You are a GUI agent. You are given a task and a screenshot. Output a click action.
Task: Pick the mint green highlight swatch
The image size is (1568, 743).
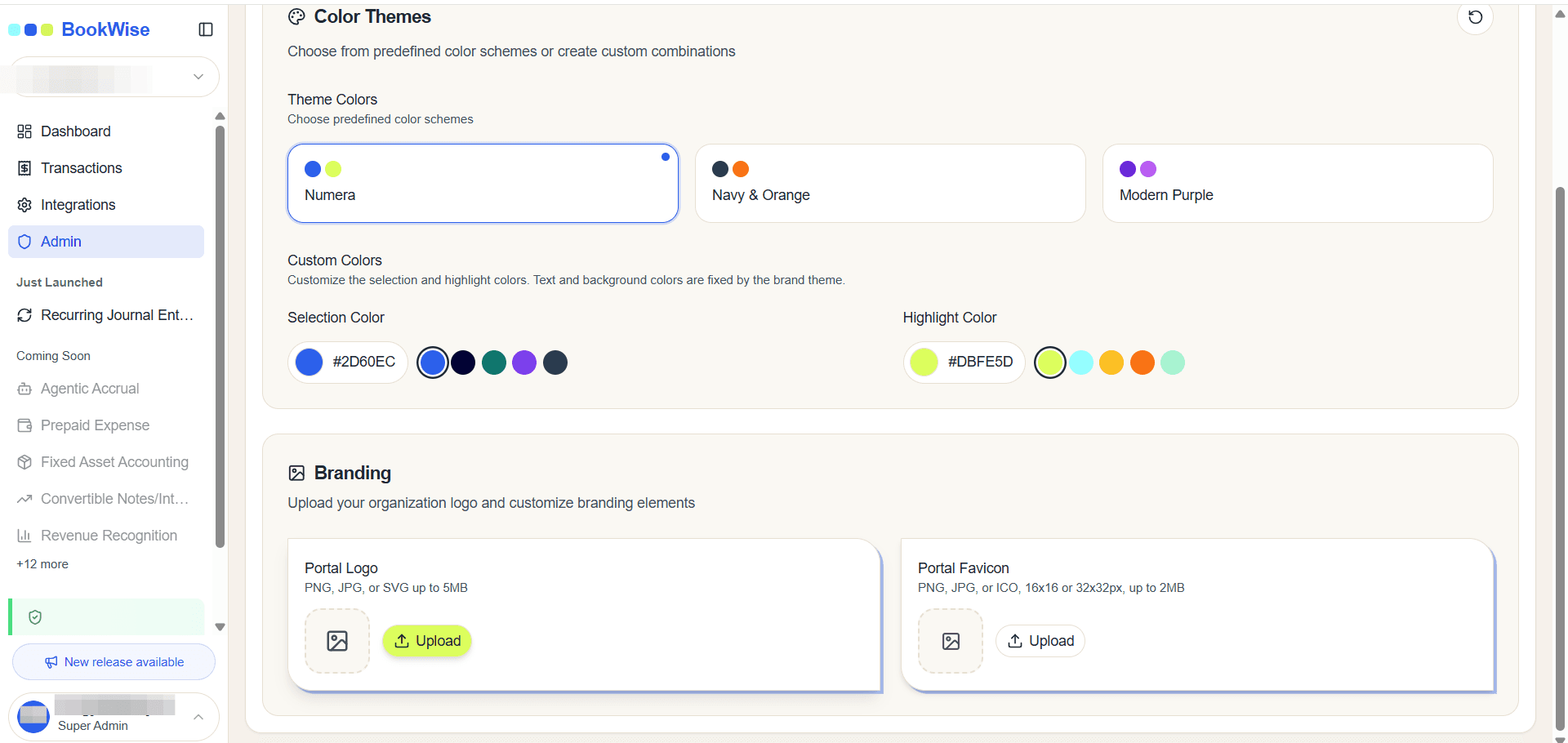click(1173, 363)
